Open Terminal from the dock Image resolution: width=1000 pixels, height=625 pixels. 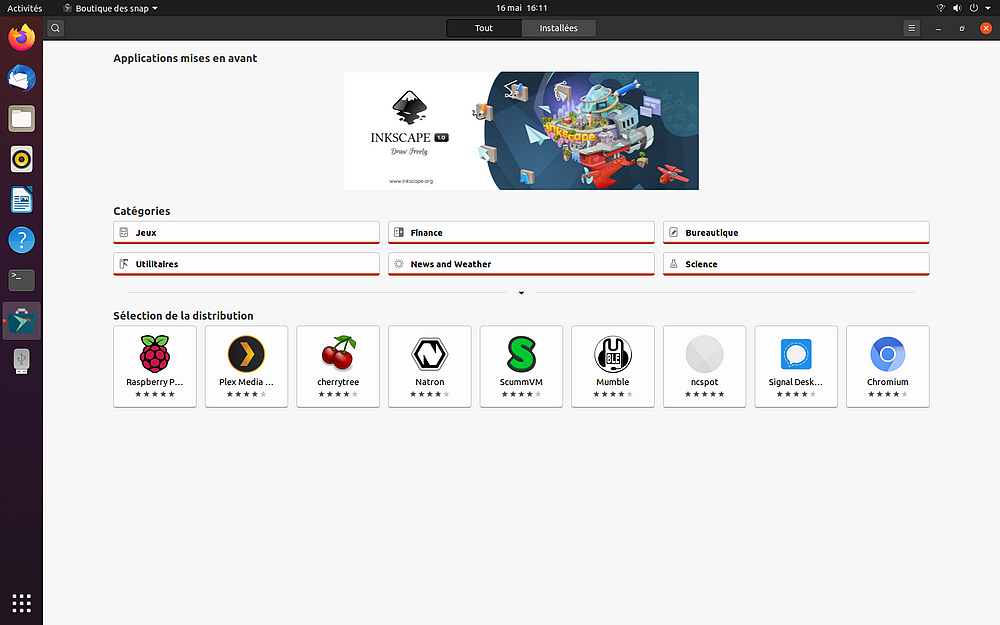click(22, 280)
